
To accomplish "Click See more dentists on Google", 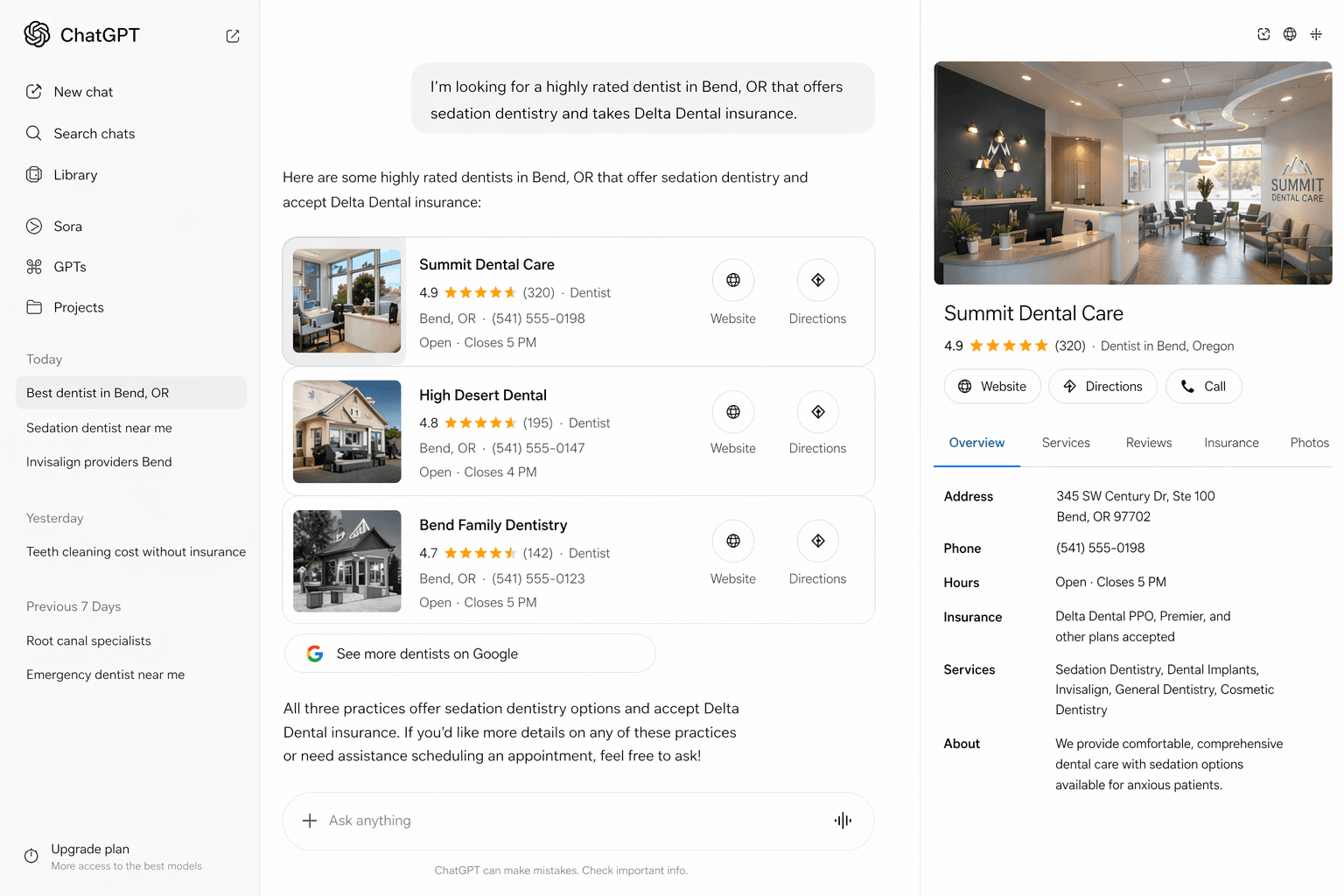I will [x=470, y=653].
